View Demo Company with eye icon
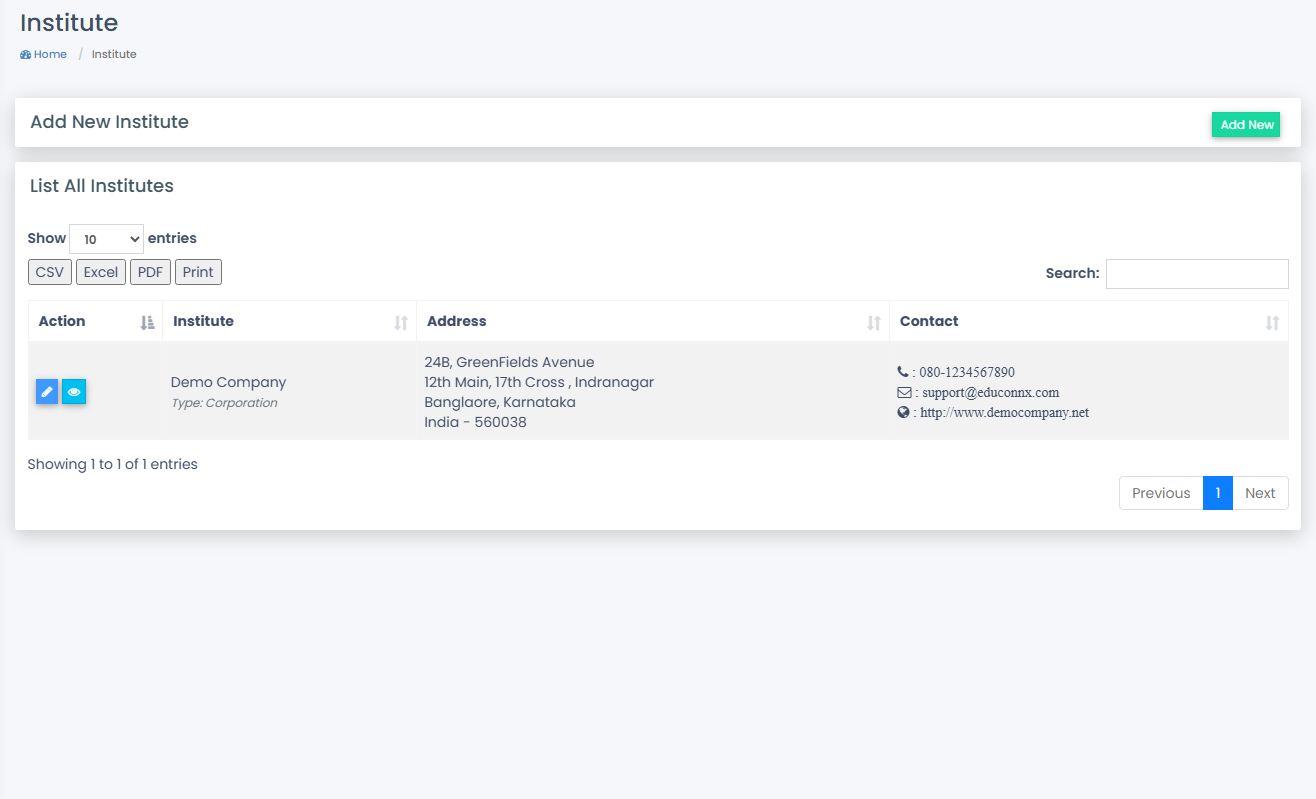 click(74, 392)
